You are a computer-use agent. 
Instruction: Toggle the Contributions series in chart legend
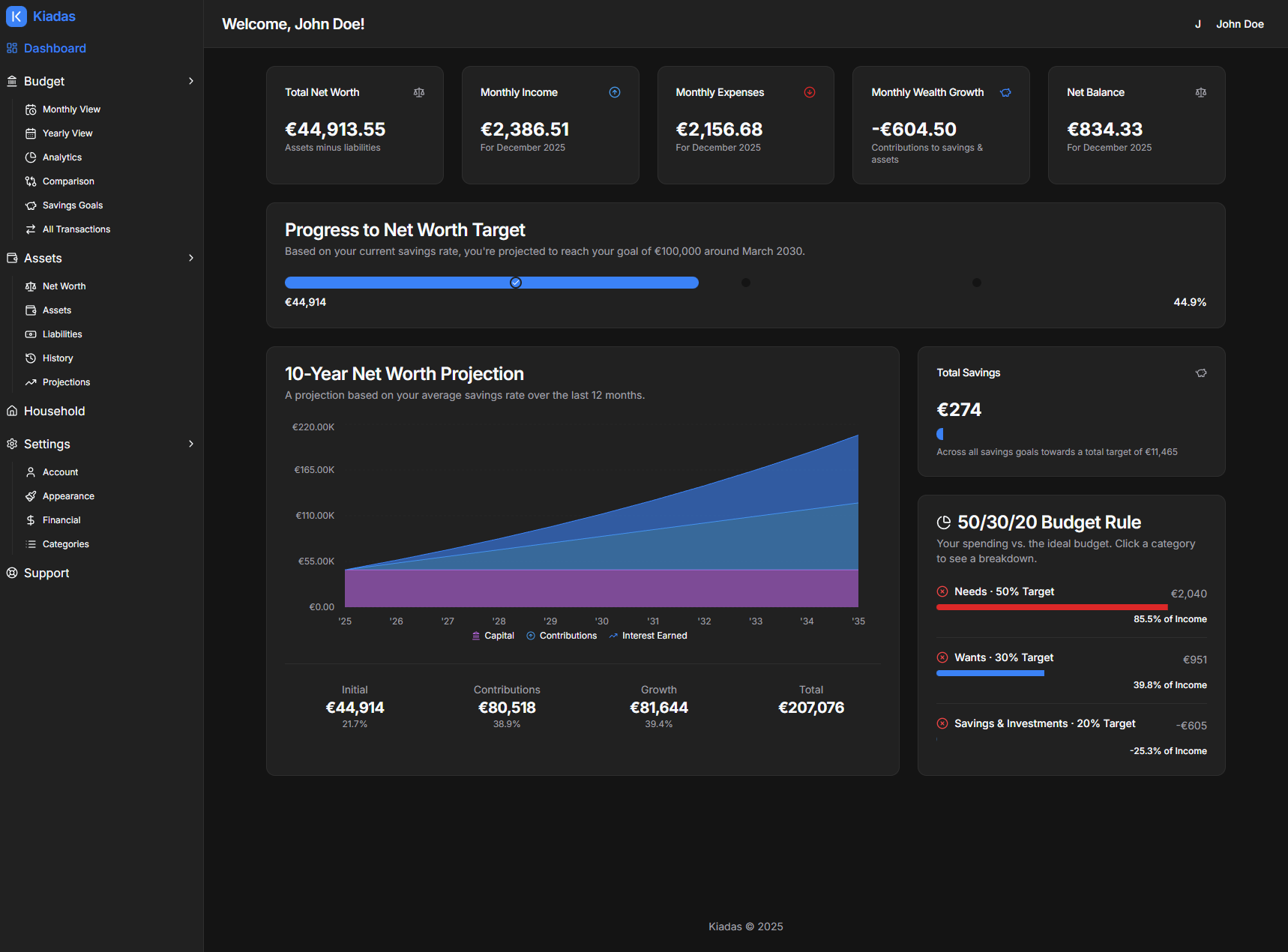point(562,636)
